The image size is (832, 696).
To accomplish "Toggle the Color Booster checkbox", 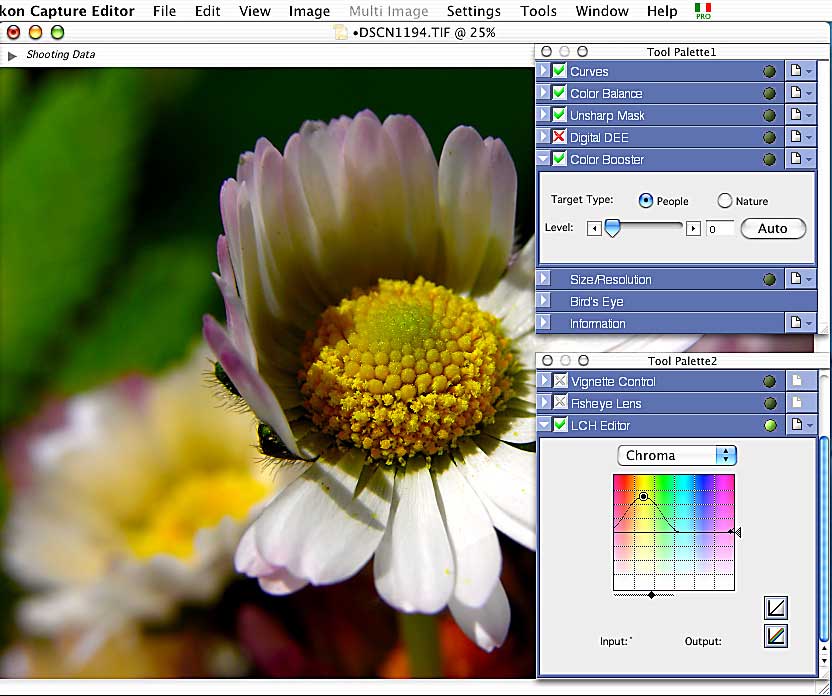I will pyautogui.click(x=559, y=159).
